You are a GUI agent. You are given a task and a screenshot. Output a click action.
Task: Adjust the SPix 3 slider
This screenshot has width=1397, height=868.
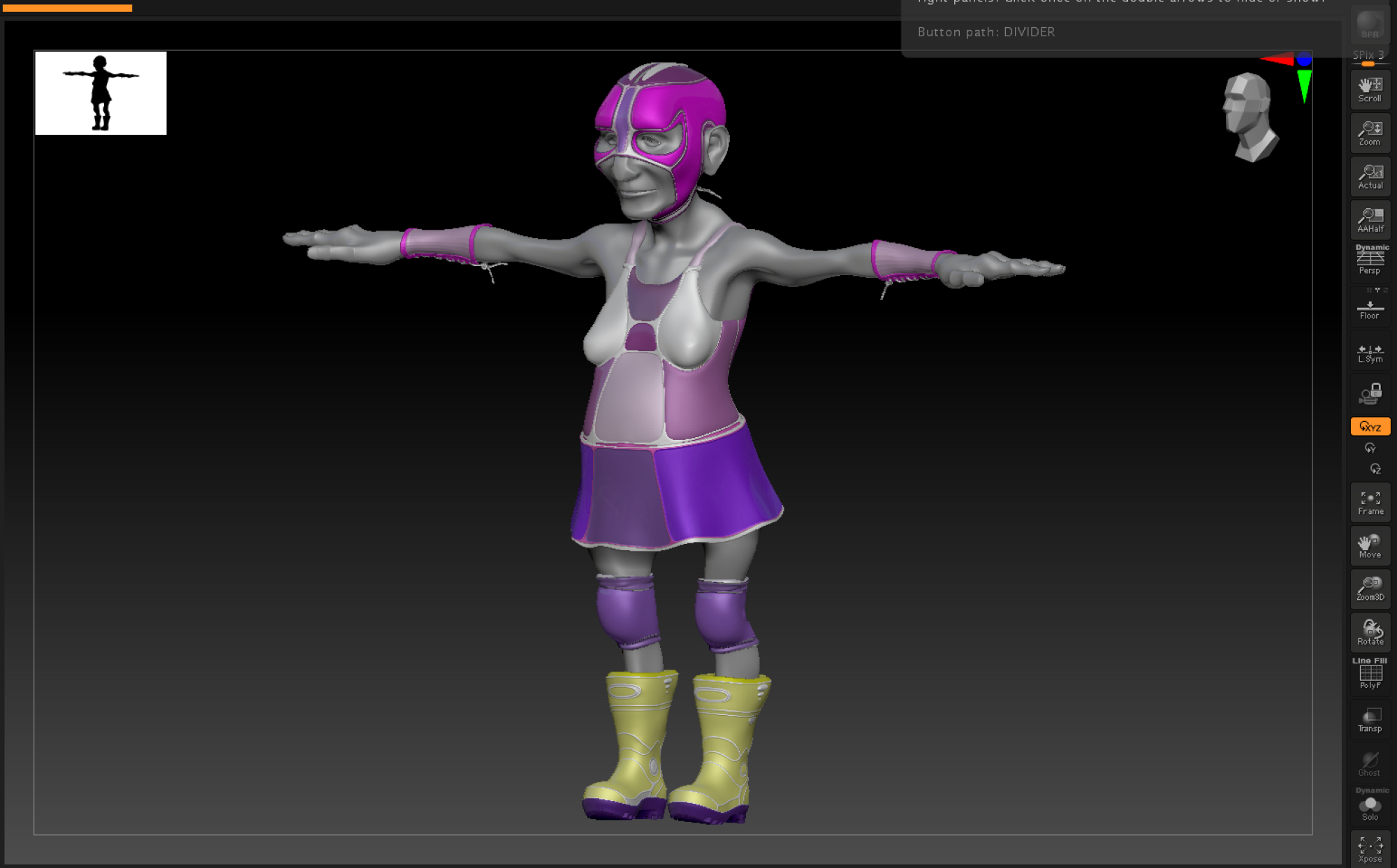1370,58
